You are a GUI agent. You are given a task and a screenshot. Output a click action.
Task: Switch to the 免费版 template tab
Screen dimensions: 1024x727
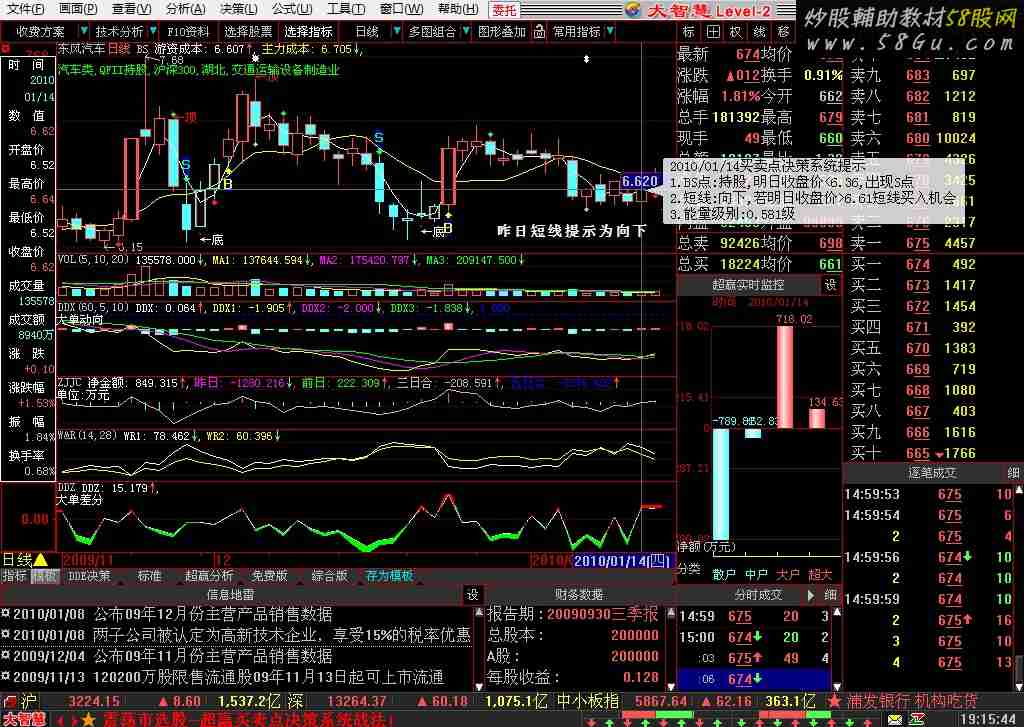point(270,576)
